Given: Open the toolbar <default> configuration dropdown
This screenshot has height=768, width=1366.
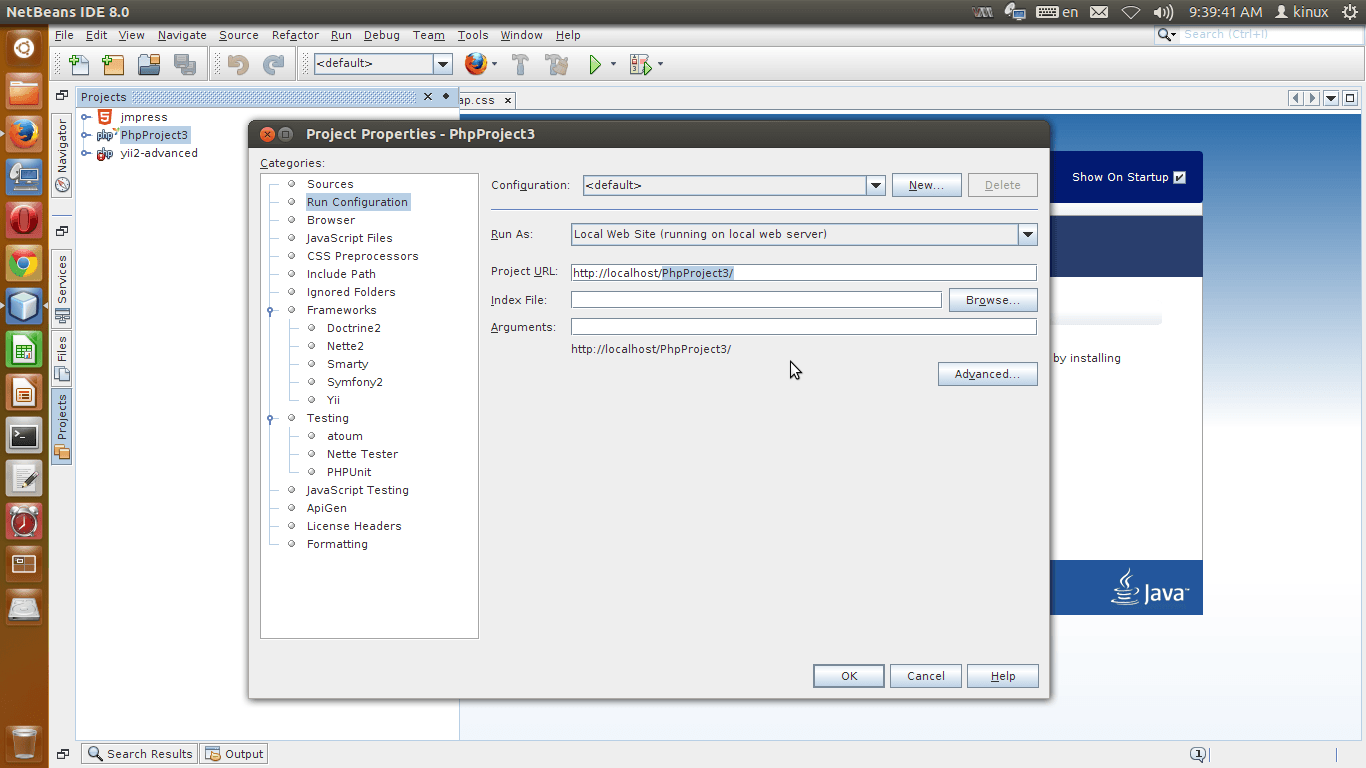Looking at the screenshot, I should pyautogui.click(x=442, y=64).
